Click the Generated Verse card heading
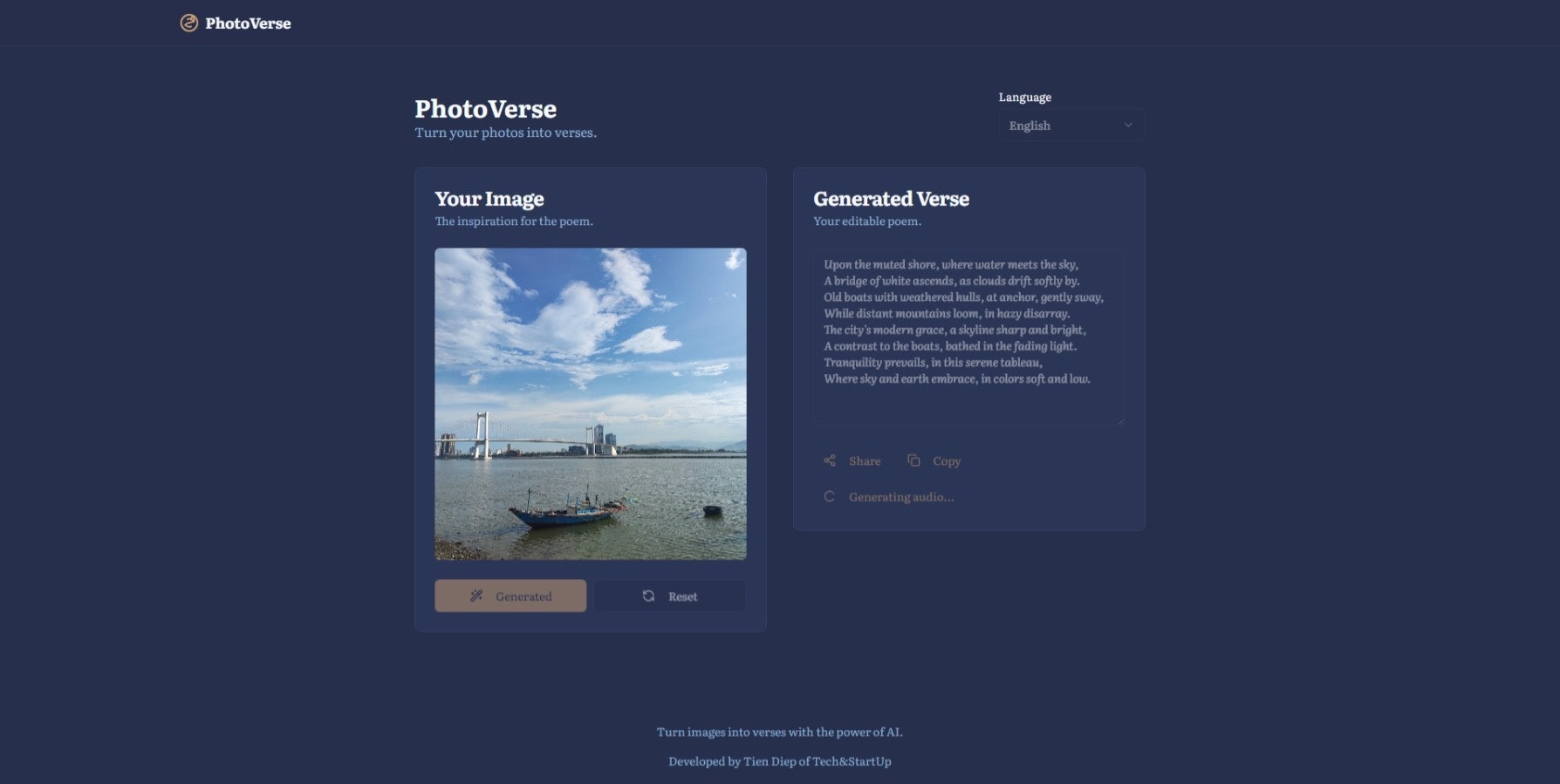 [x=891, y=199]
